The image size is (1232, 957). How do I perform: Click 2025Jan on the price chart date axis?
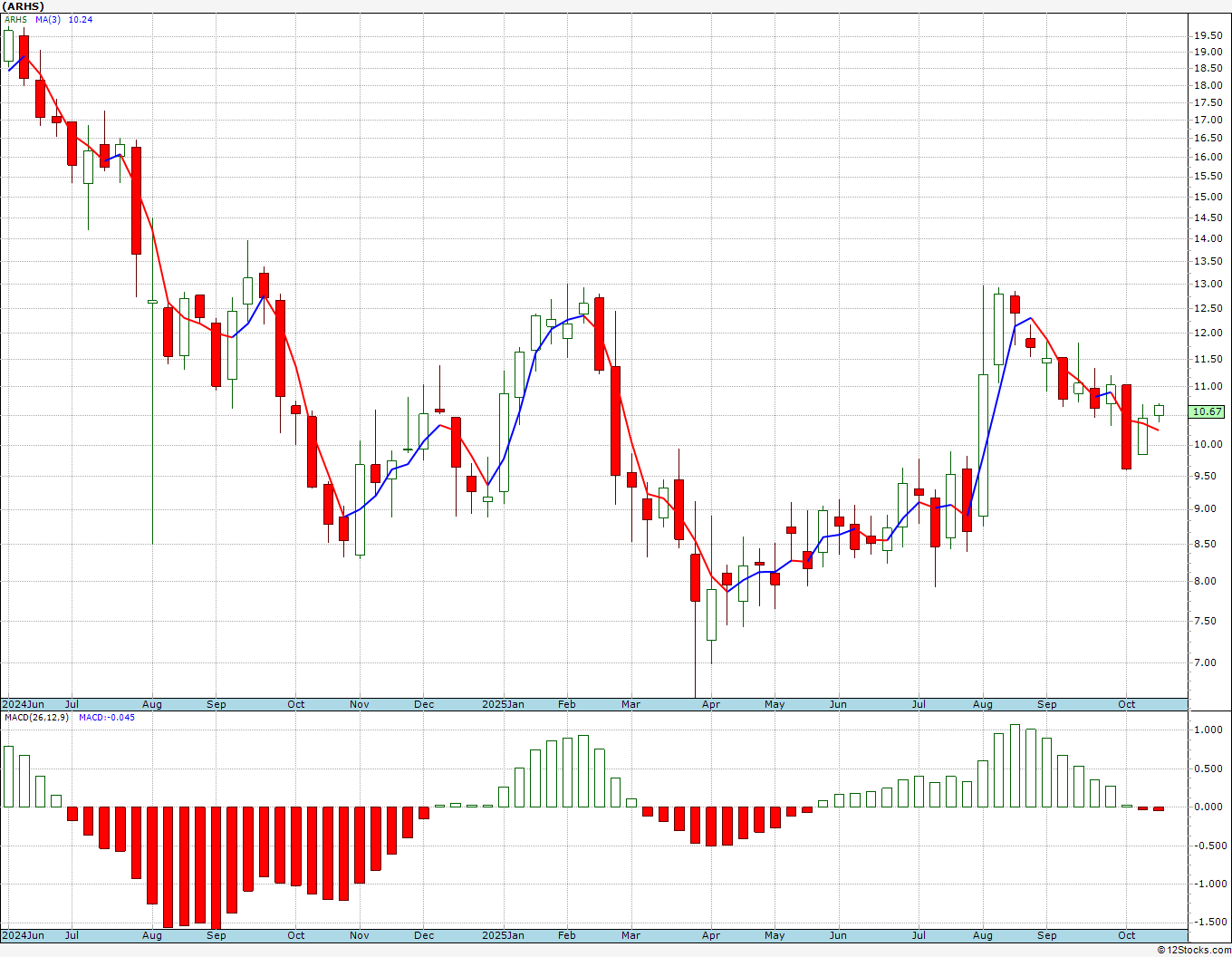tap(503, 704)
